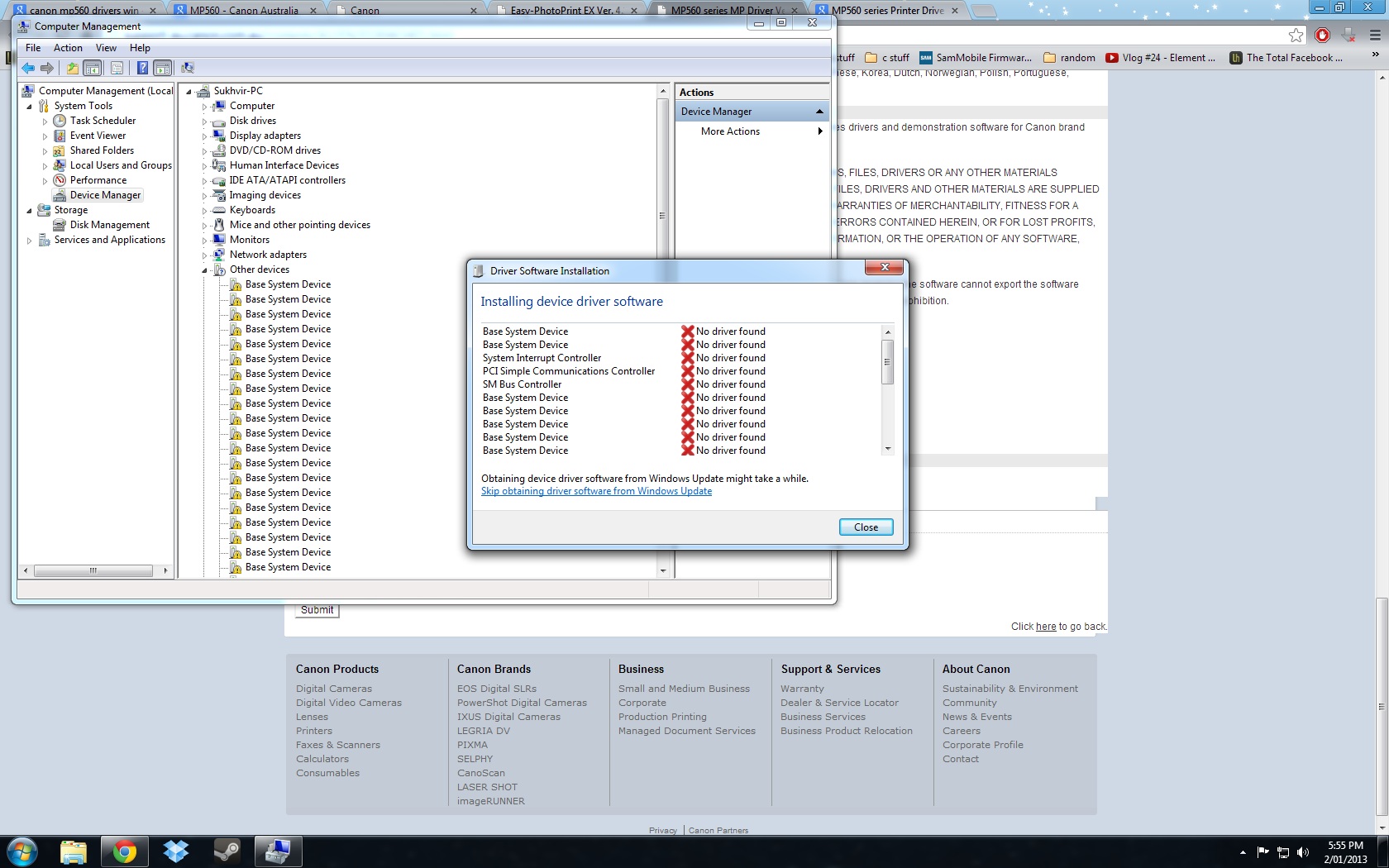Collapse the Storage tree node

(29, 210)
